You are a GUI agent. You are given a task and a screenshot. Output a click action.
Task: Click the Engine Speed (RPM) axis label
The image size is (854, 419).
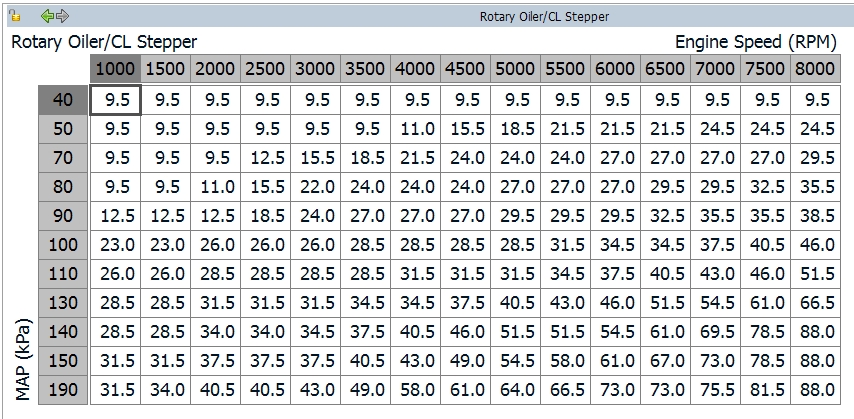coord(755,42)
